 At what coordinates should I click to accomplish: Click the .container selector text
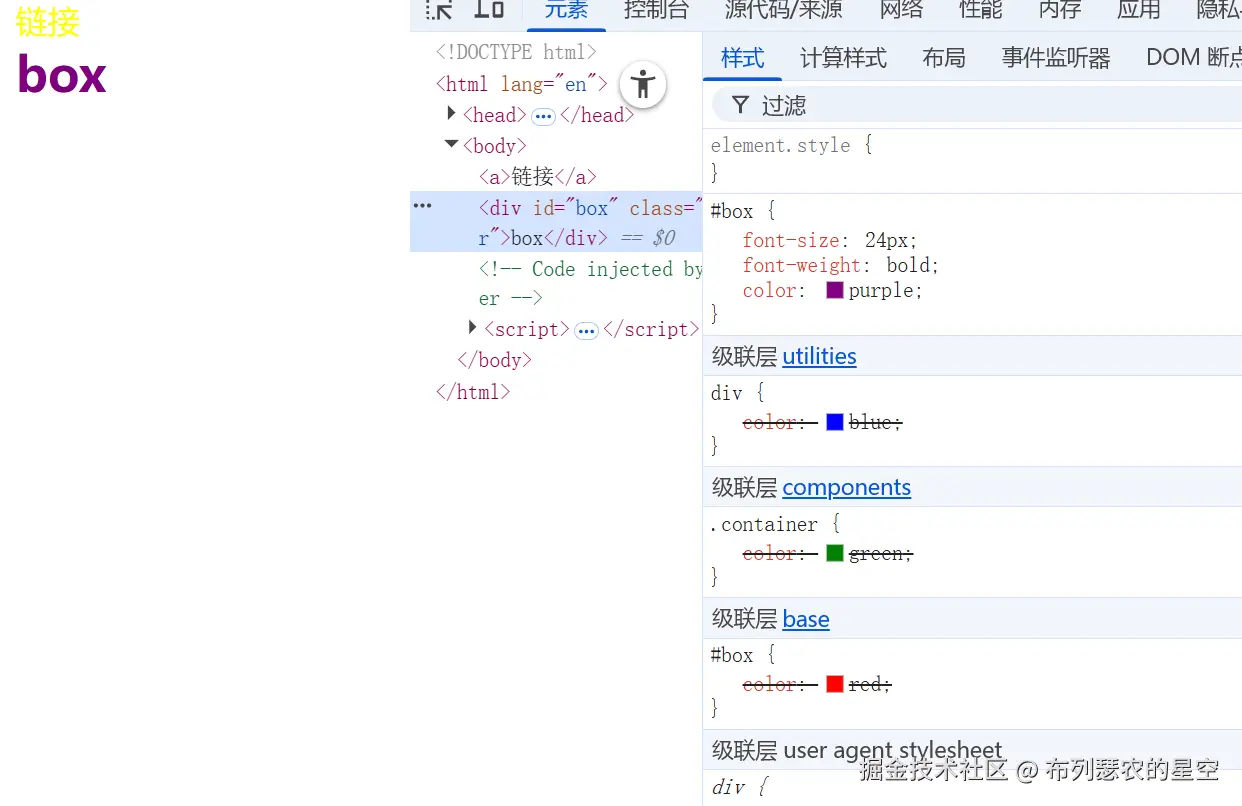(x=763, y=524)
